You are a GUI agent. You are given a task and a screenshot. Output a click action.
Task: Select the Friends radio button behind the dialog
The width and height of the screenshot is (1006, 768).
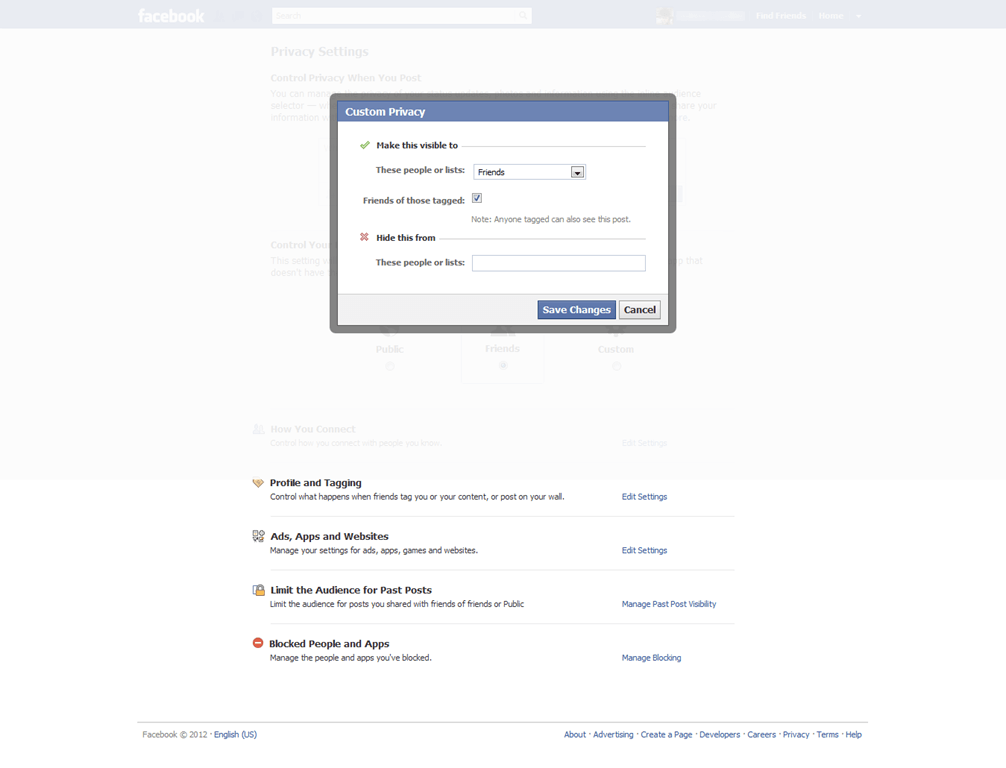pos(503,366)
